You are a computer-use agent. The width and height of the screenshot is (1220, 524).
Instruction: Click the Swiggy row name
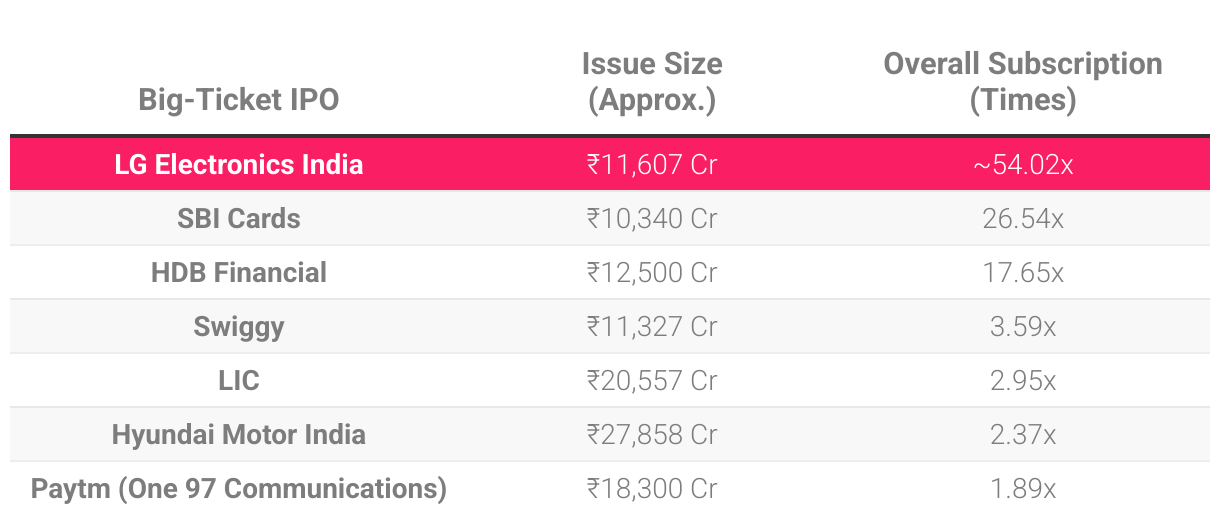(238, 326)
